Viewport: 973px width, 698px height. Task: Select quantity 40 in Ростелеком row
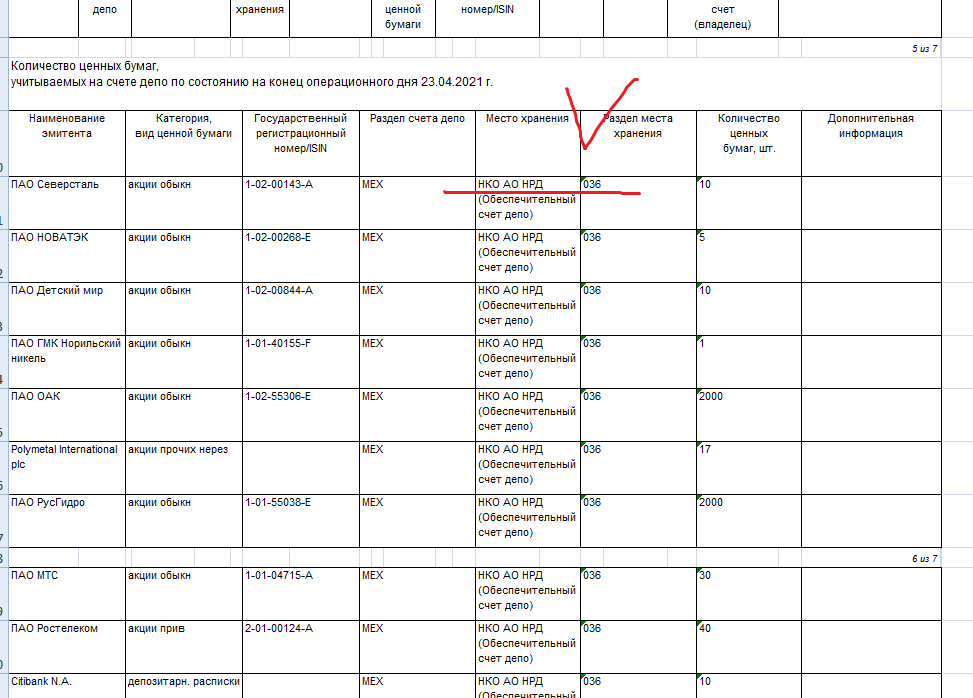point(749,647)
